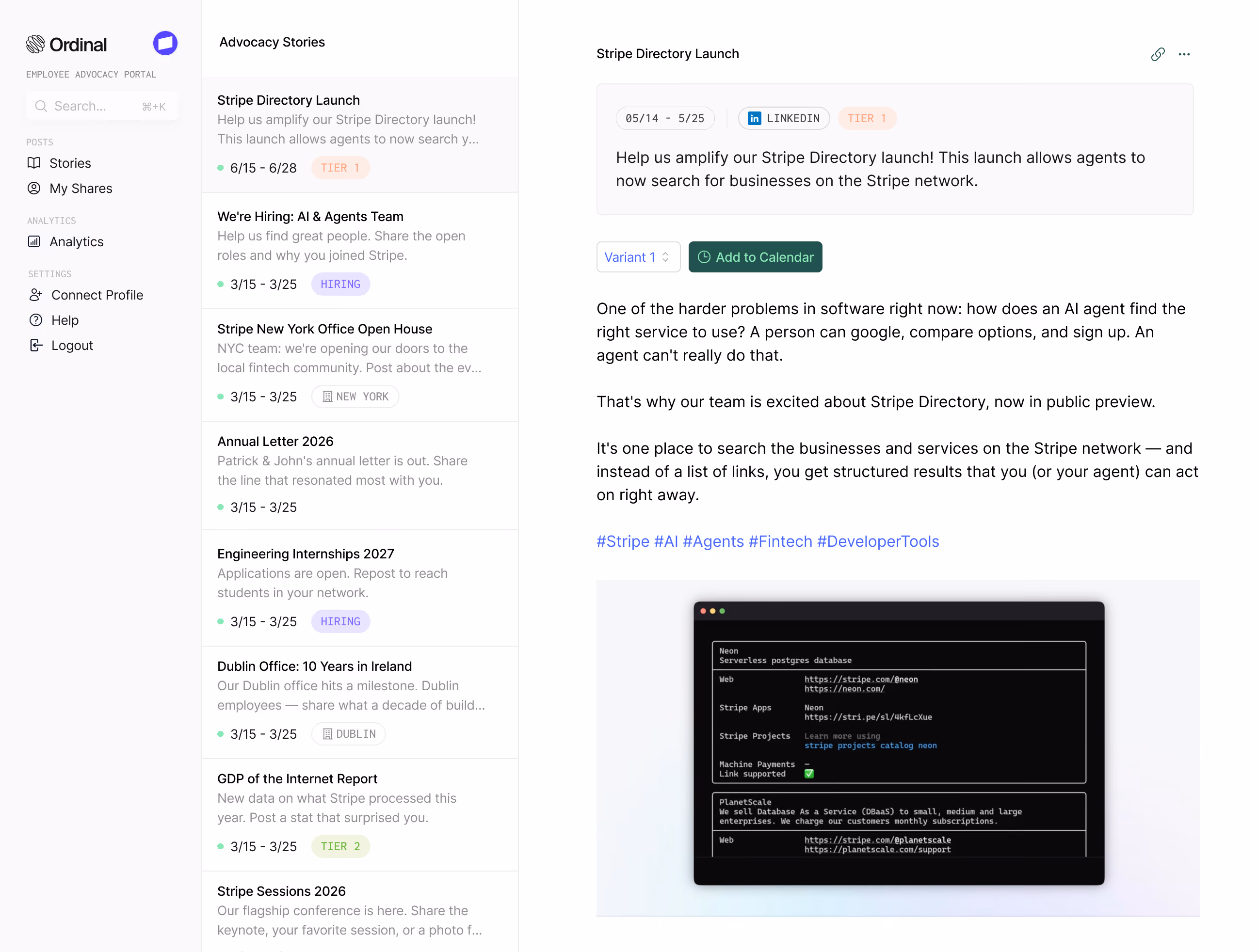
Task: Click the Help question mark icon
Action: pyautogui.click(x=36, y=320)
